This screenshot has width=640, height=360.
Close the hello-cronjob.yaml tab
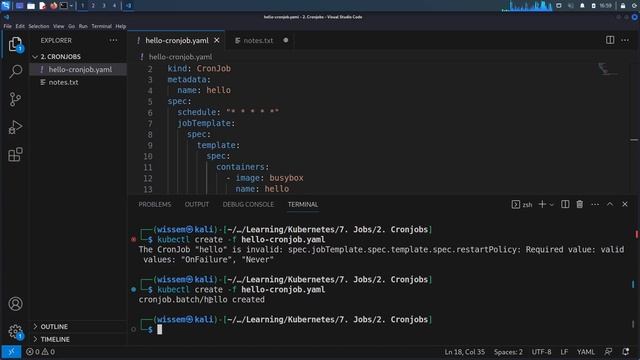(217, 40)
